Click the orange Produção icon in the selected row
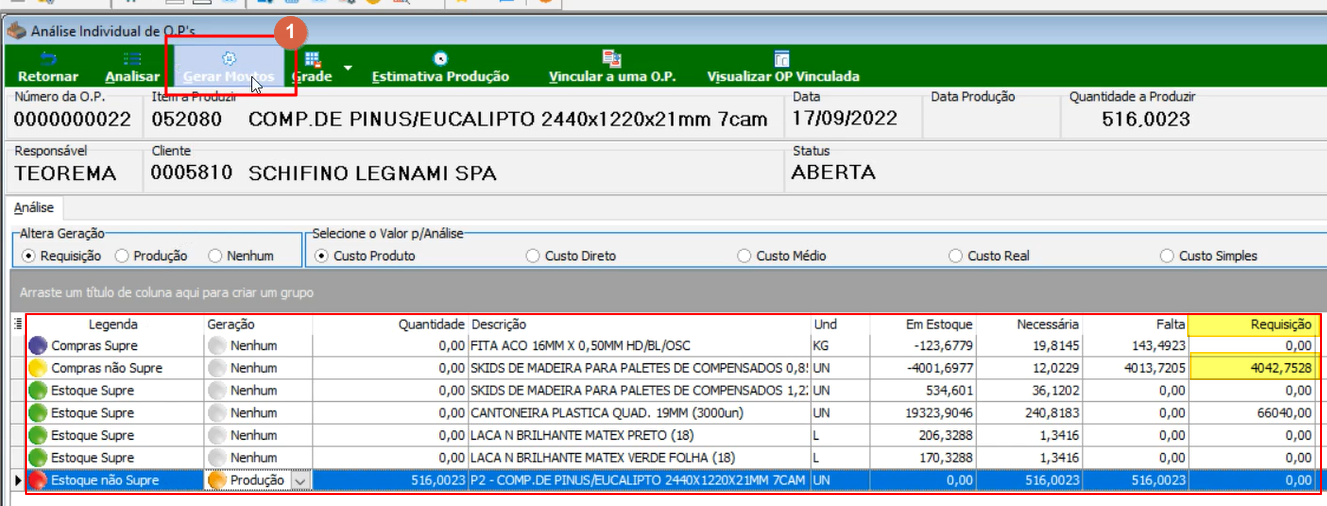The width and height of the screenshot is (1327, 506). point(217,480)
